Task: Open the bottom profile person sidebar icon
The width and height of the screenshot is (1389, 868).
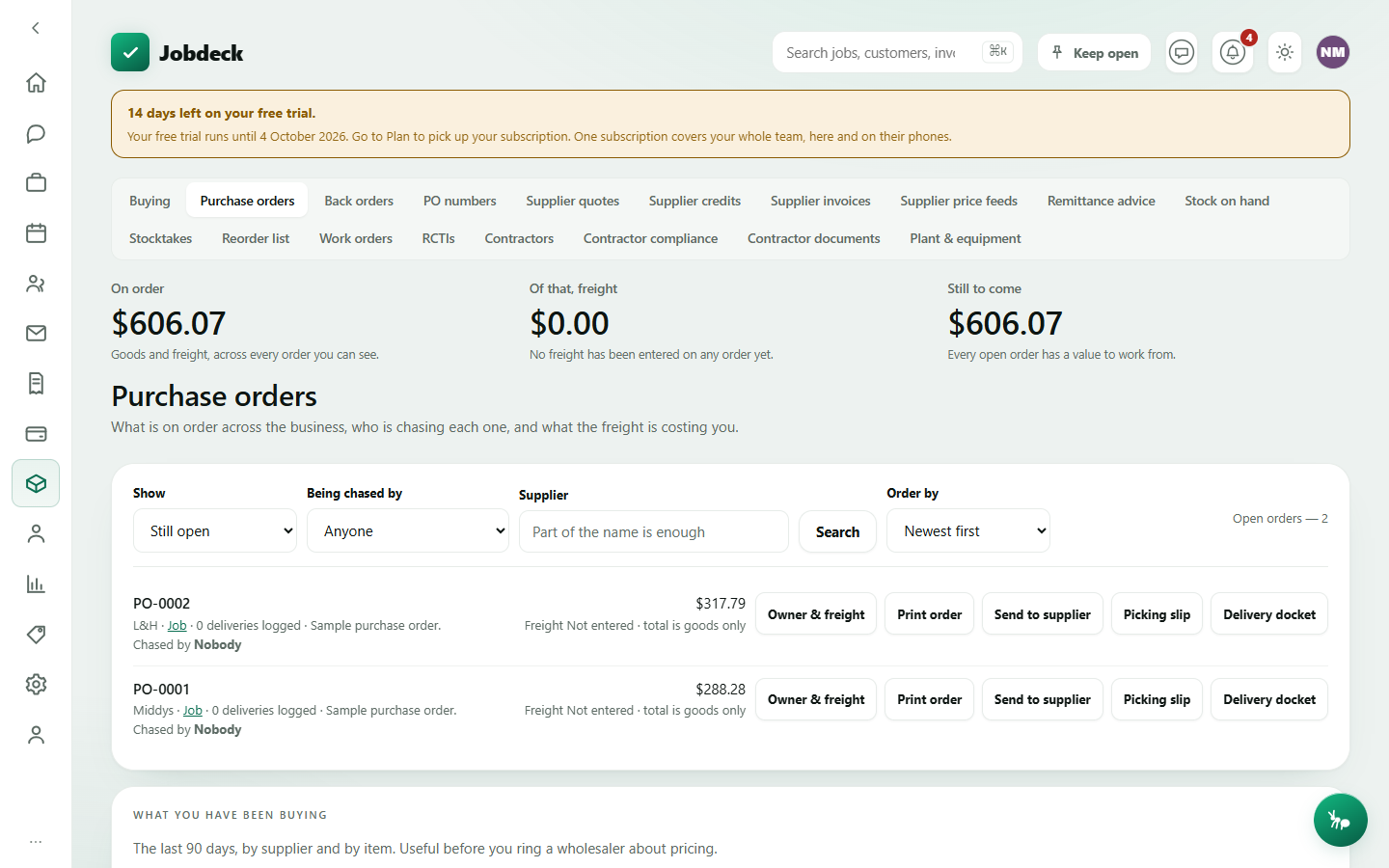Action: click(x=36, y=735)
